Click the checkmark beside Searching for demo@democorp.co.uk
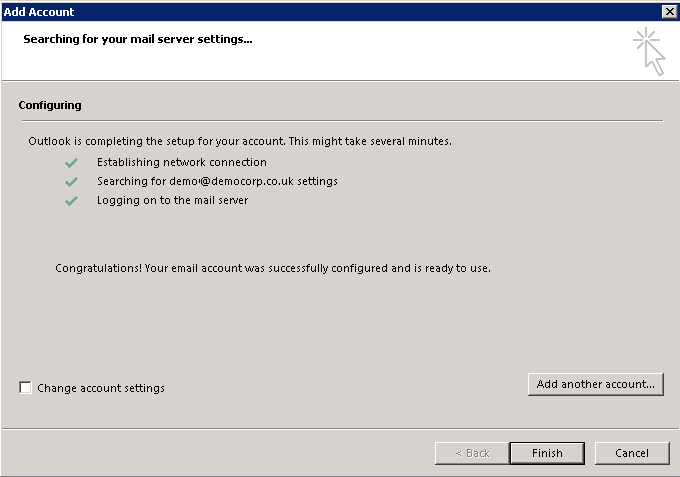 (71, 181)
